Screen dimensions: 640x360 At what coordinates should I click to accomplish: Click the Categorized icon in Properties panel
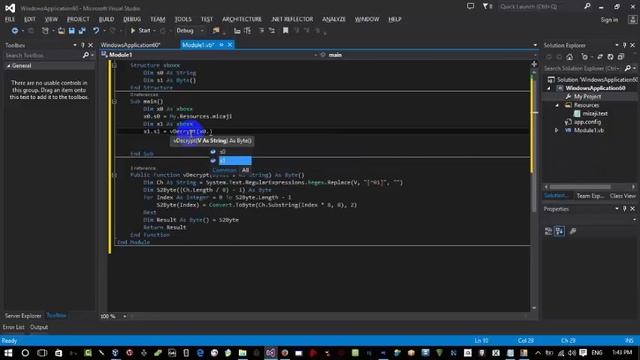[548, 231]
